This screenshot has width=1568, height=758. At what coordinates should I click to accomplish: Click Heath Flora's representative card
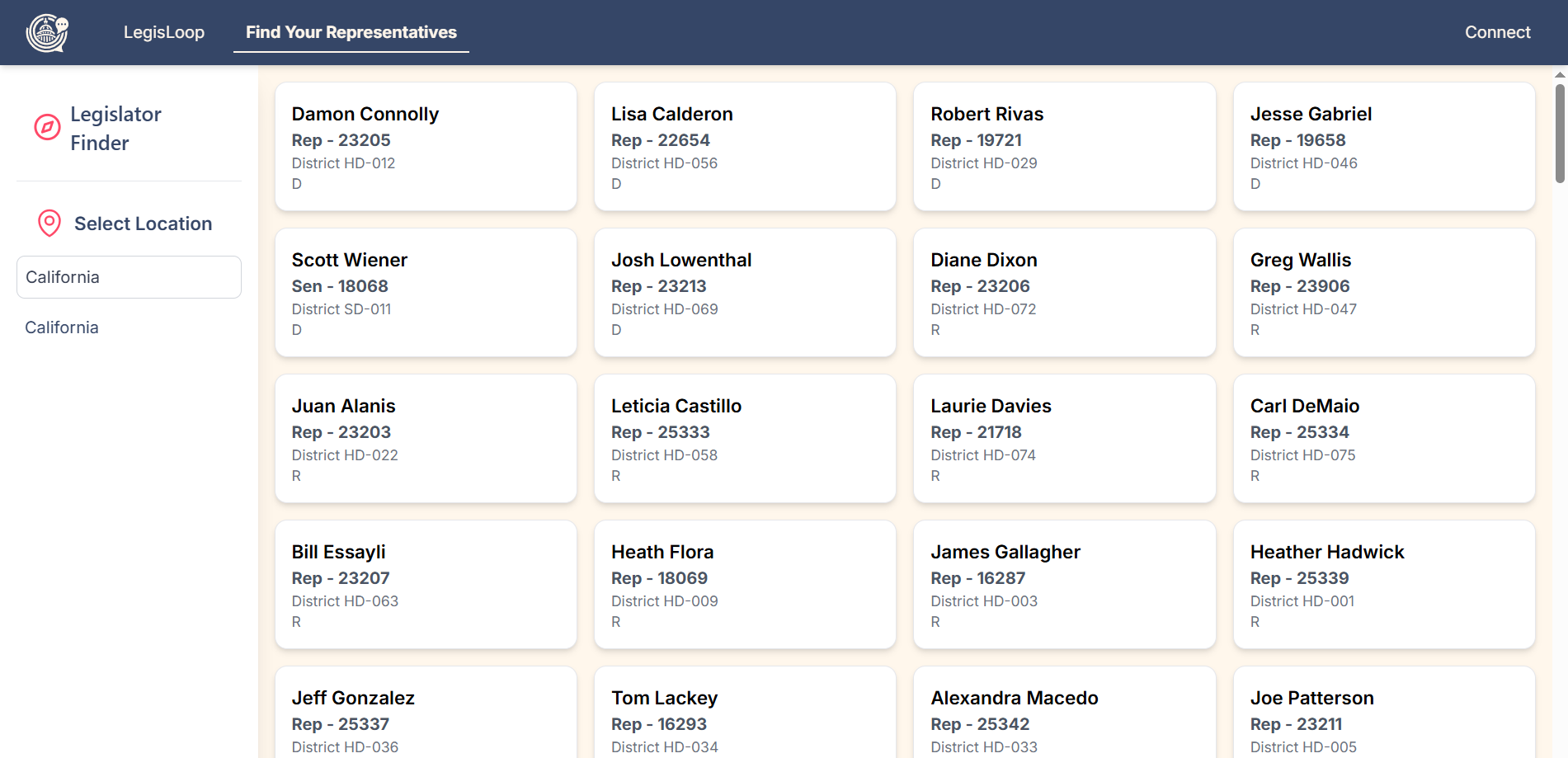745,584
